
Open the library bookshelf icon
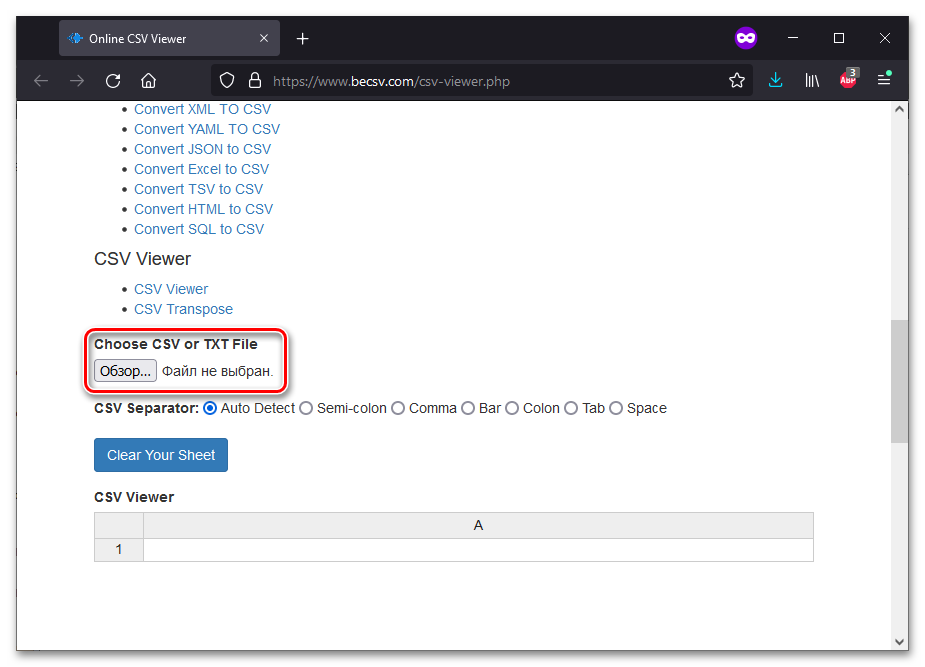click(812, 81)
